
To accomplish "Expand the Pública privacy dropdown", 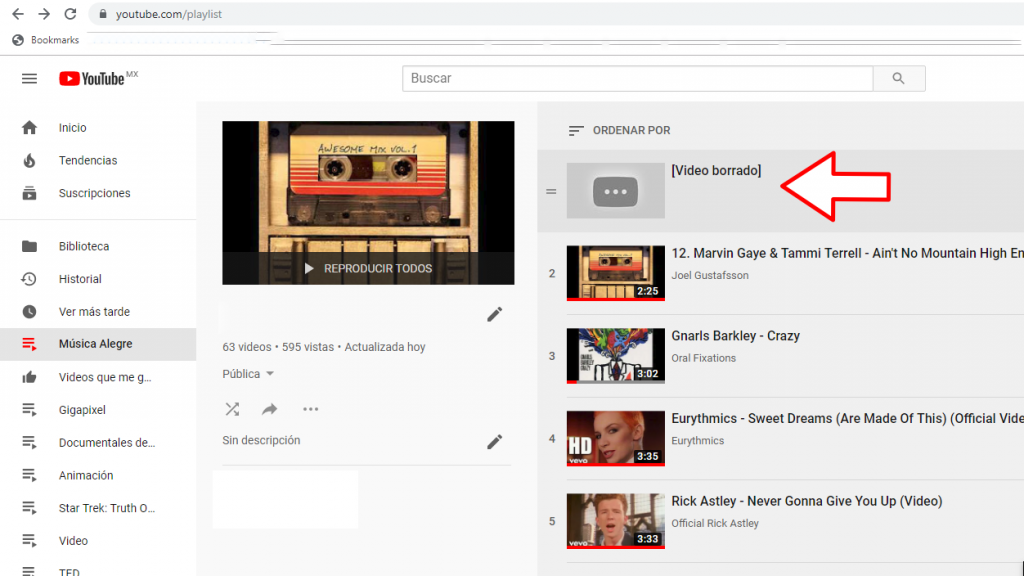I will pyautogui.click(x=248, y=374).
